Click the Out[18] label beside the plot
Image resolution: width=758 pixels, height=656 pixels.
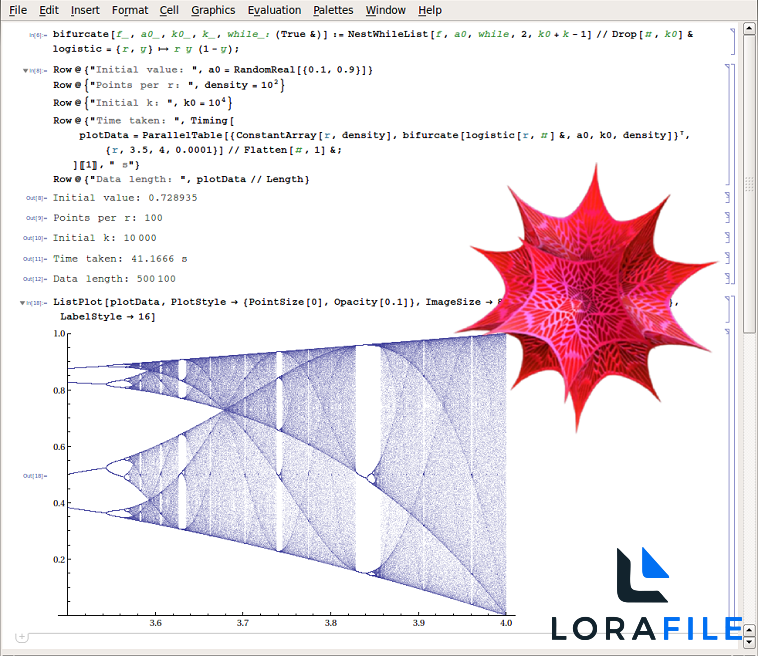(x=35, y=476)
